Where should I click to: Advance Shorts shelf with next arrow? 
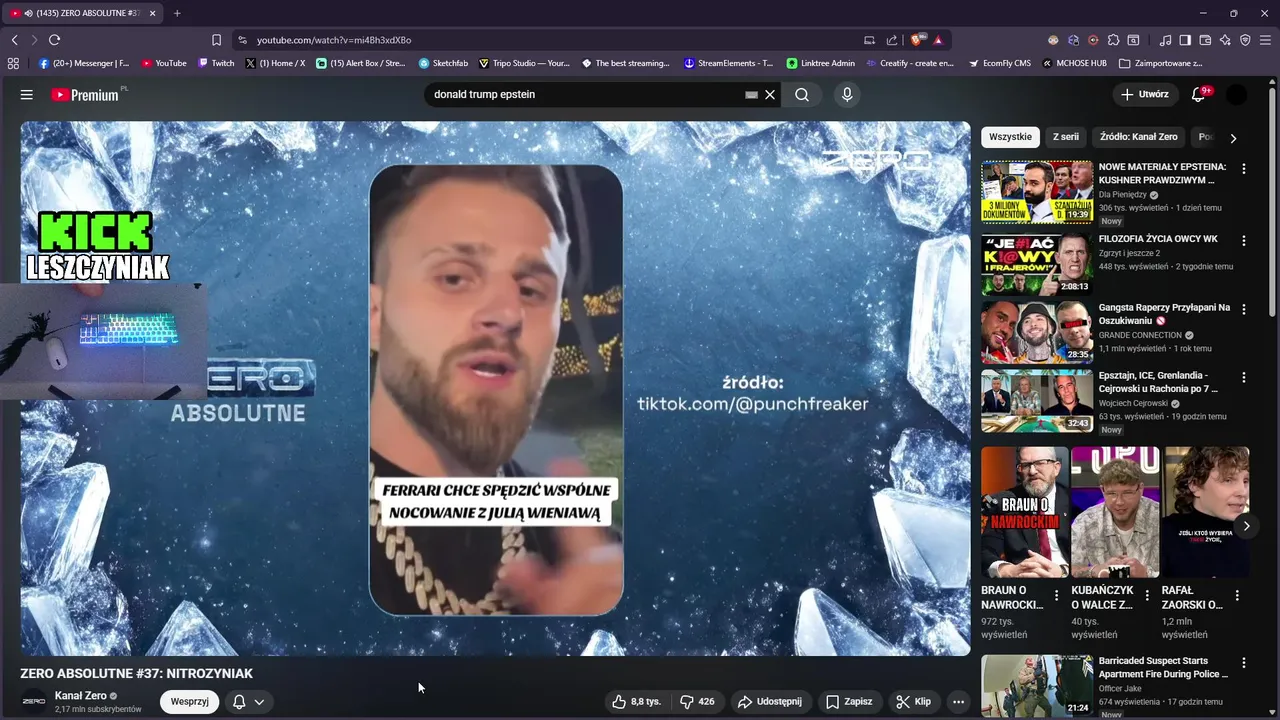[x=1246, y=526]
